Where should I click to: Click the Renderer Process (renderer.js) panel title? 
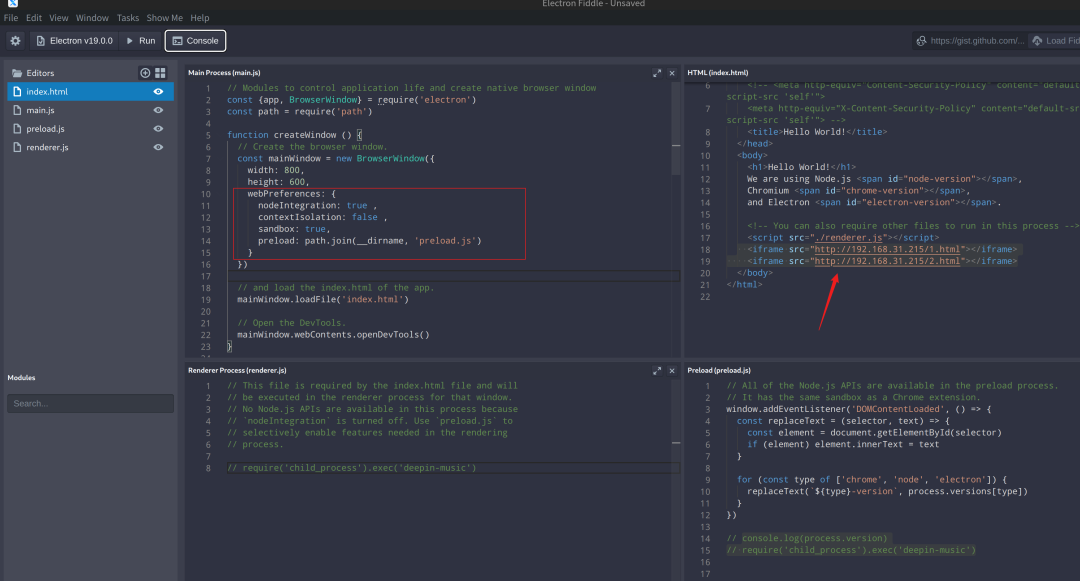pyautogui.click(x=237, y=370)
